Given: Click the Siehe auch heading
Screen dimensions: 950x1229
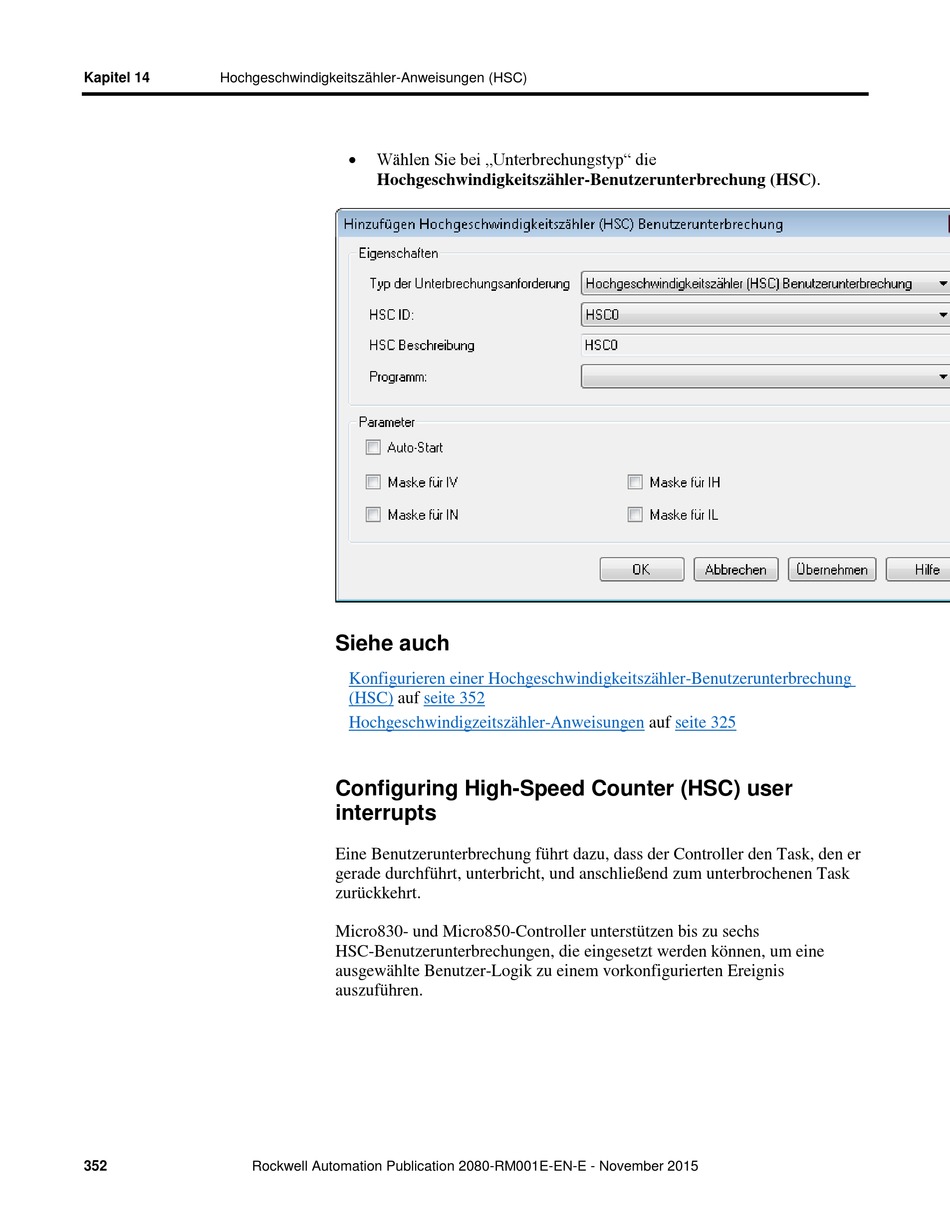Looking at the screenshot, I should 392,643.
